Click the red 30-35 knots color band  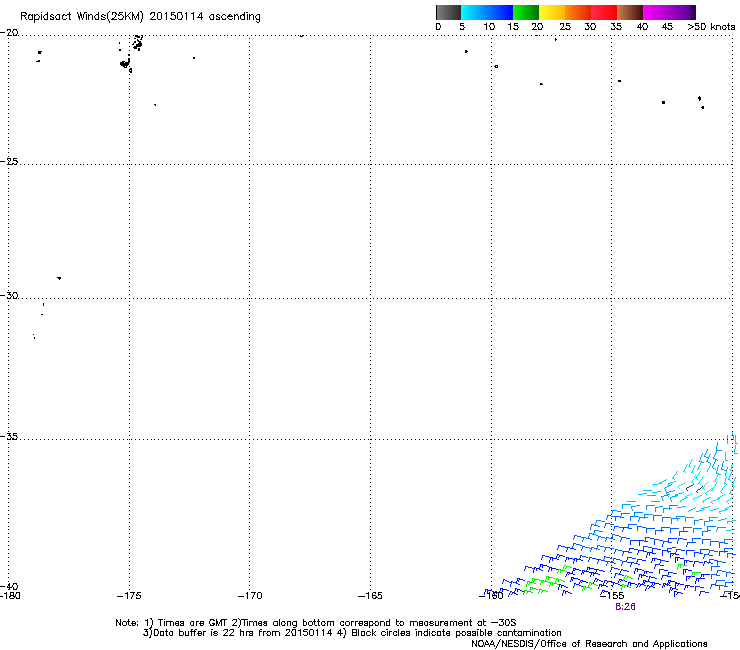[604, 12]
